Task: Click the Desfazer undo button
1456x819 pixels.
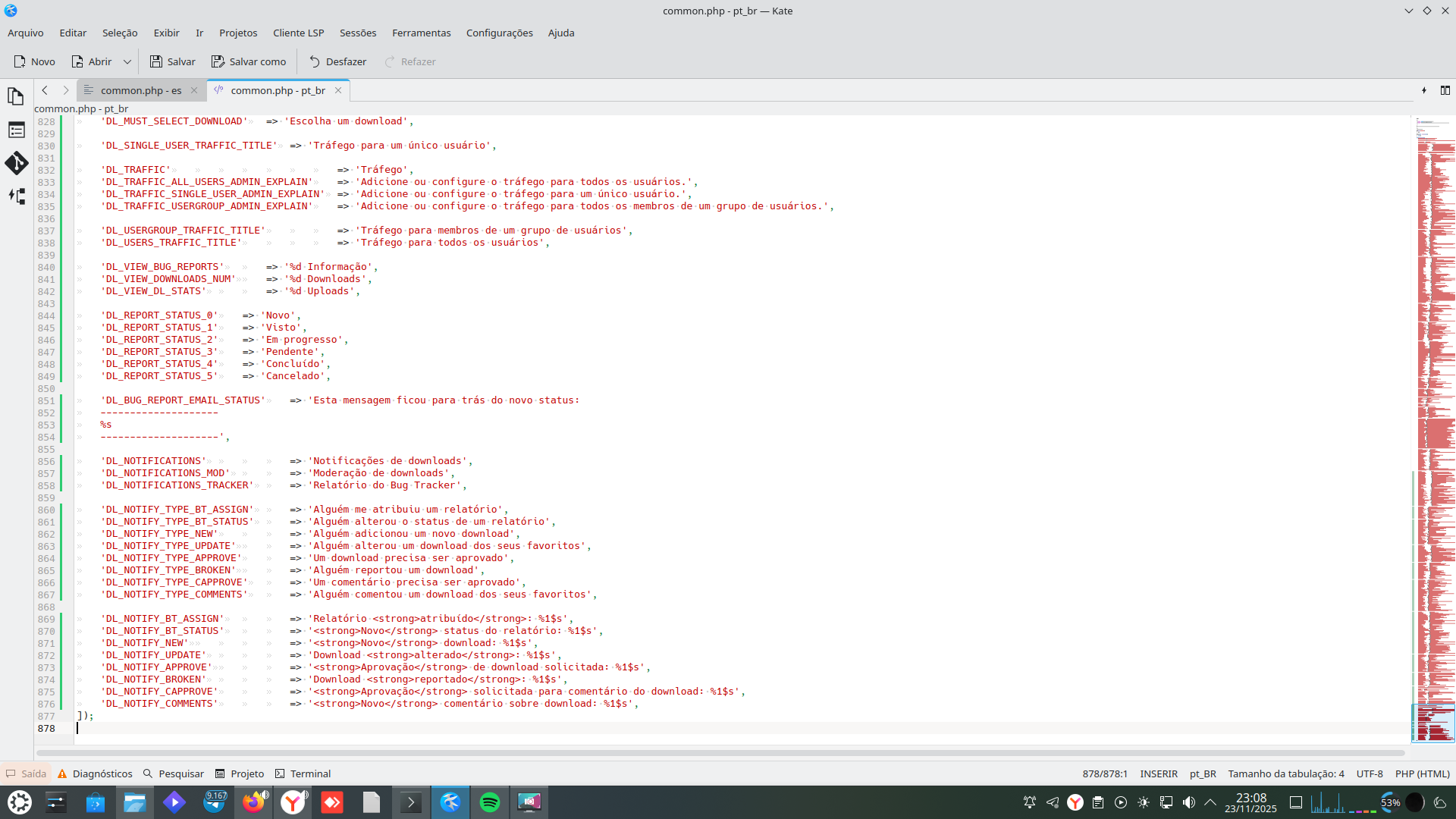Action: pyautogui.click(x=337, y=61)
